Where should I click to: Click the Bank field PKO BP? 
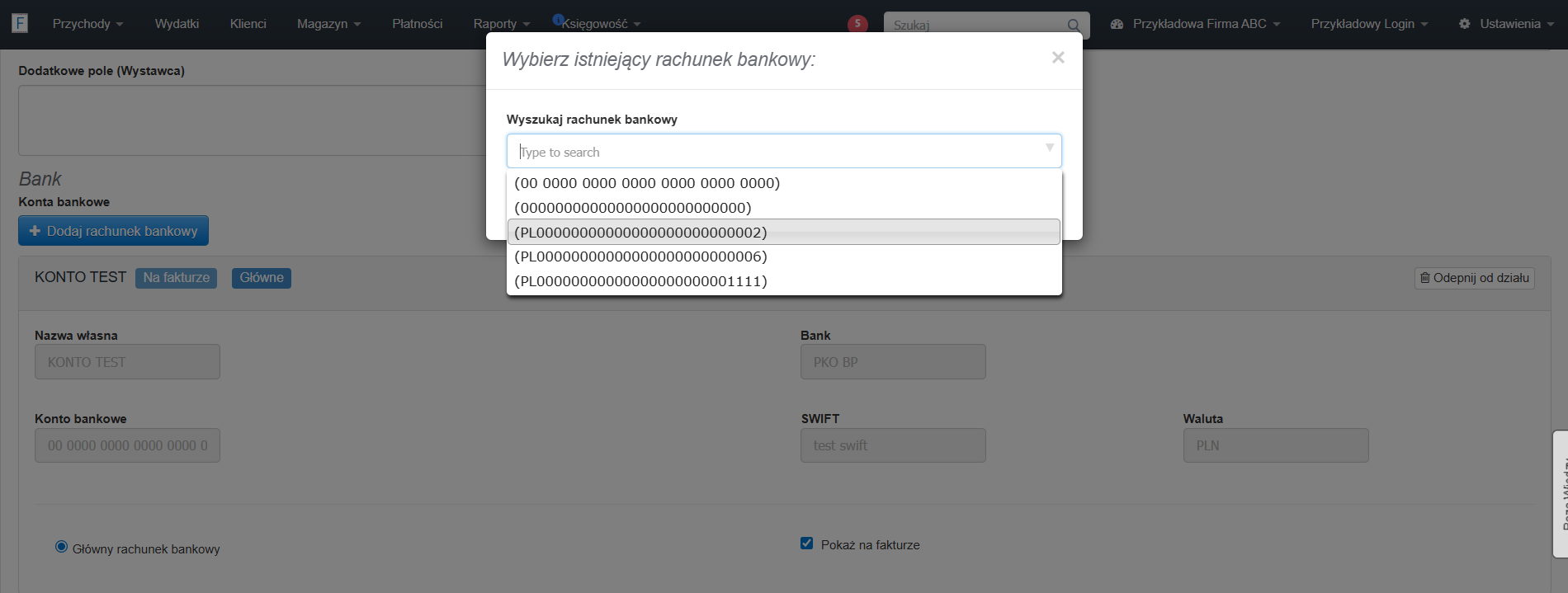893,362
